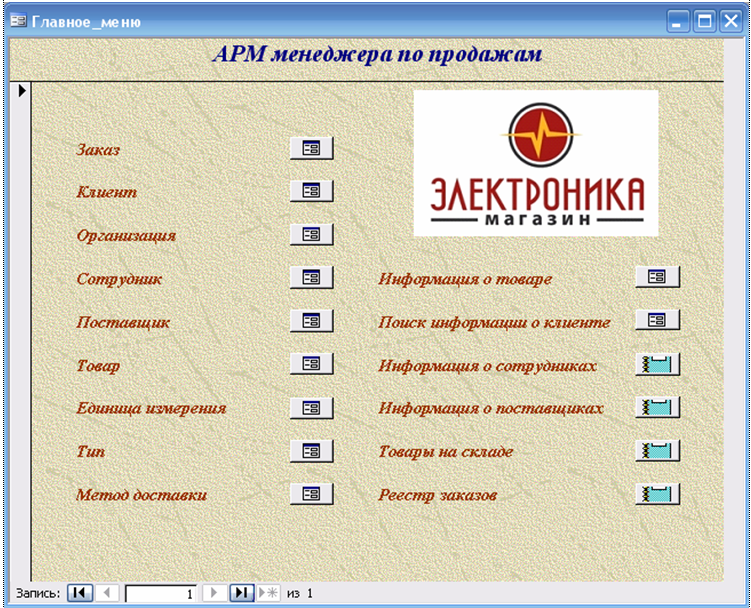Image resolution: width=751 pixels, height=608 pixels.
Task: Open the Реестр заказов report button
Action: click(657, 494)
